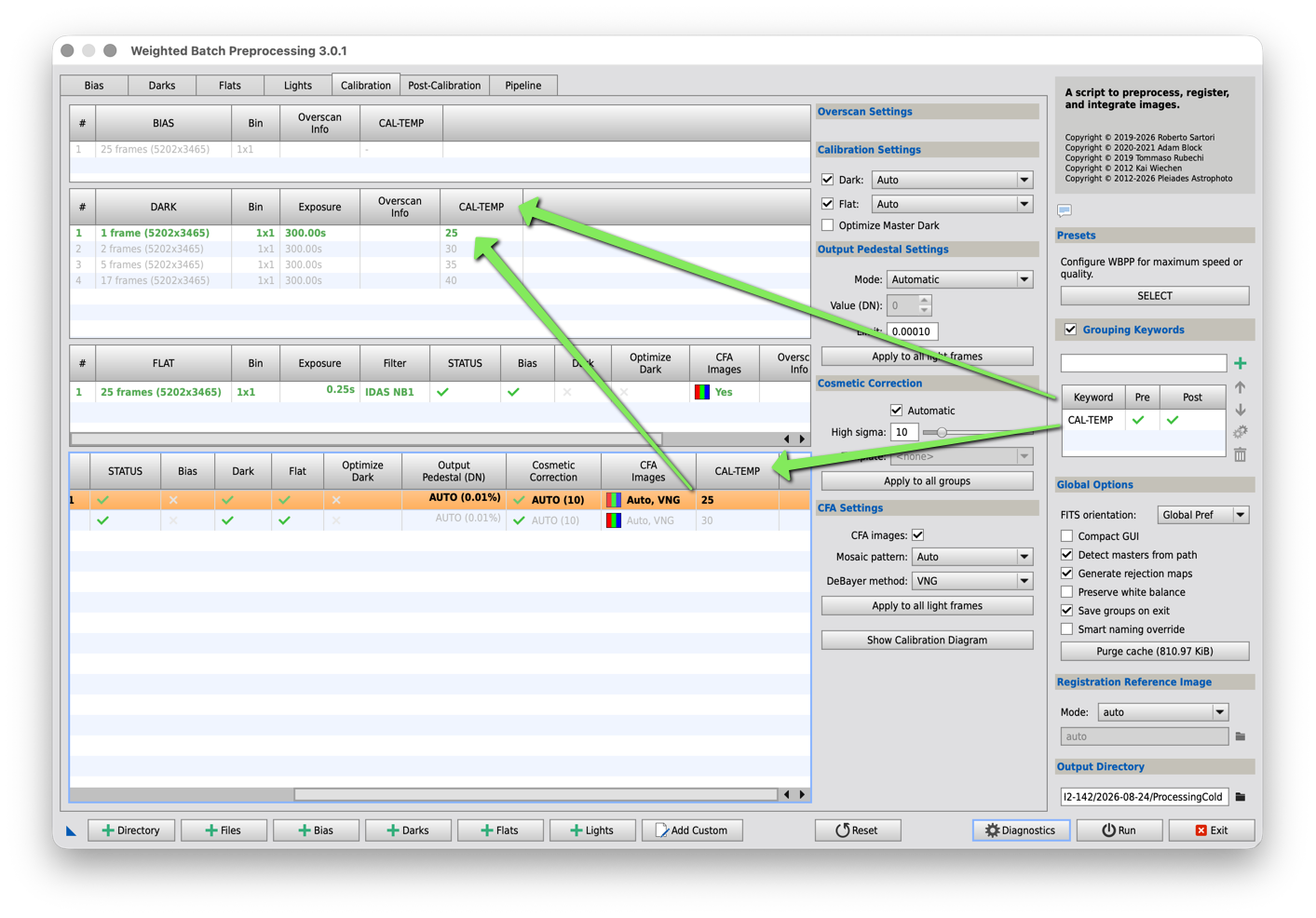Screen dimensions: 1316x918
Task: Open Registration Reference Mode dropdown
Action: (1162, 712)
